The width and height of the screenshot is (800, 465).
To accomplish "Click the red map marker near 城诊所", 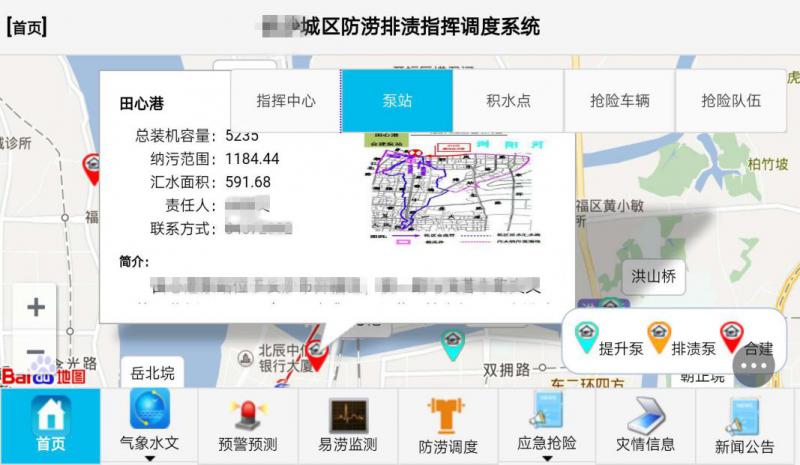I will [92, 168].
